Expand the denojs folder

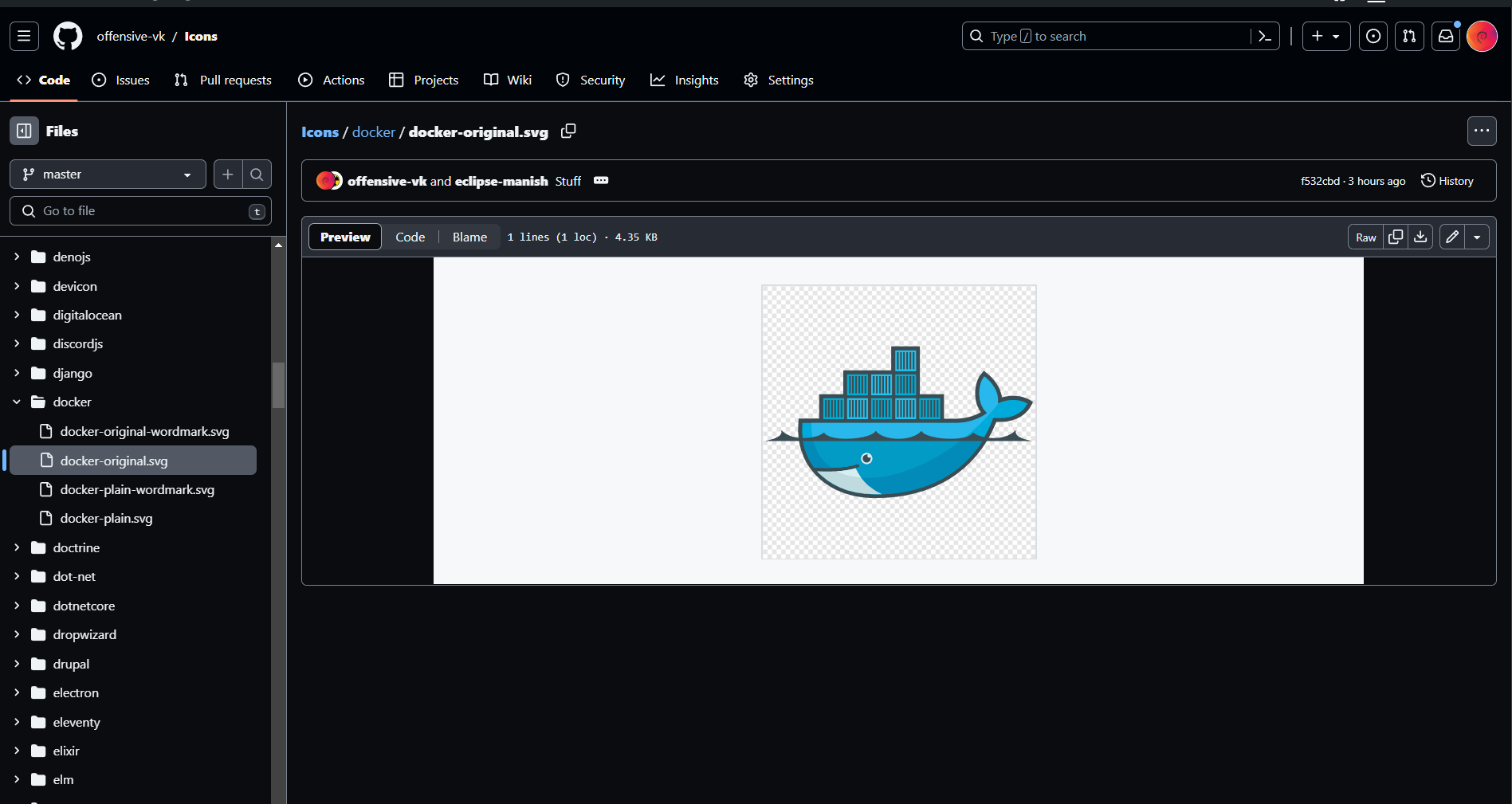[x=17, y=257]
